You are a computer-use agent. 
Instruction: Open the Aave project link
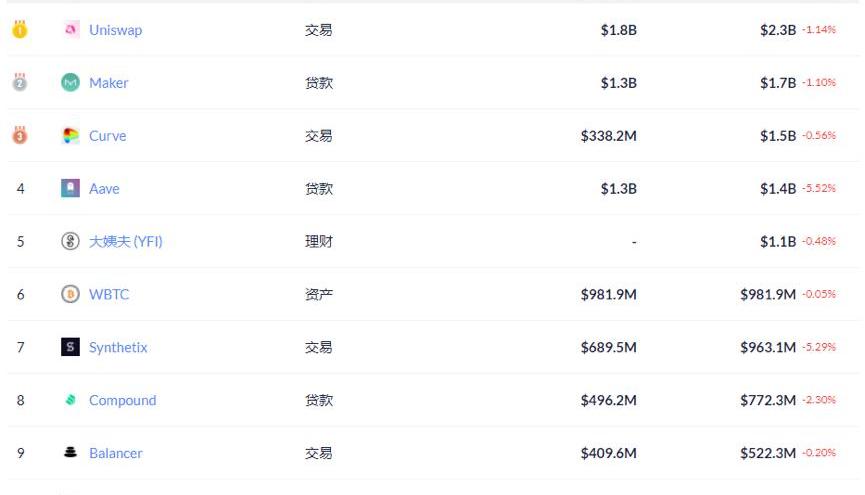[x=104, y=188]
